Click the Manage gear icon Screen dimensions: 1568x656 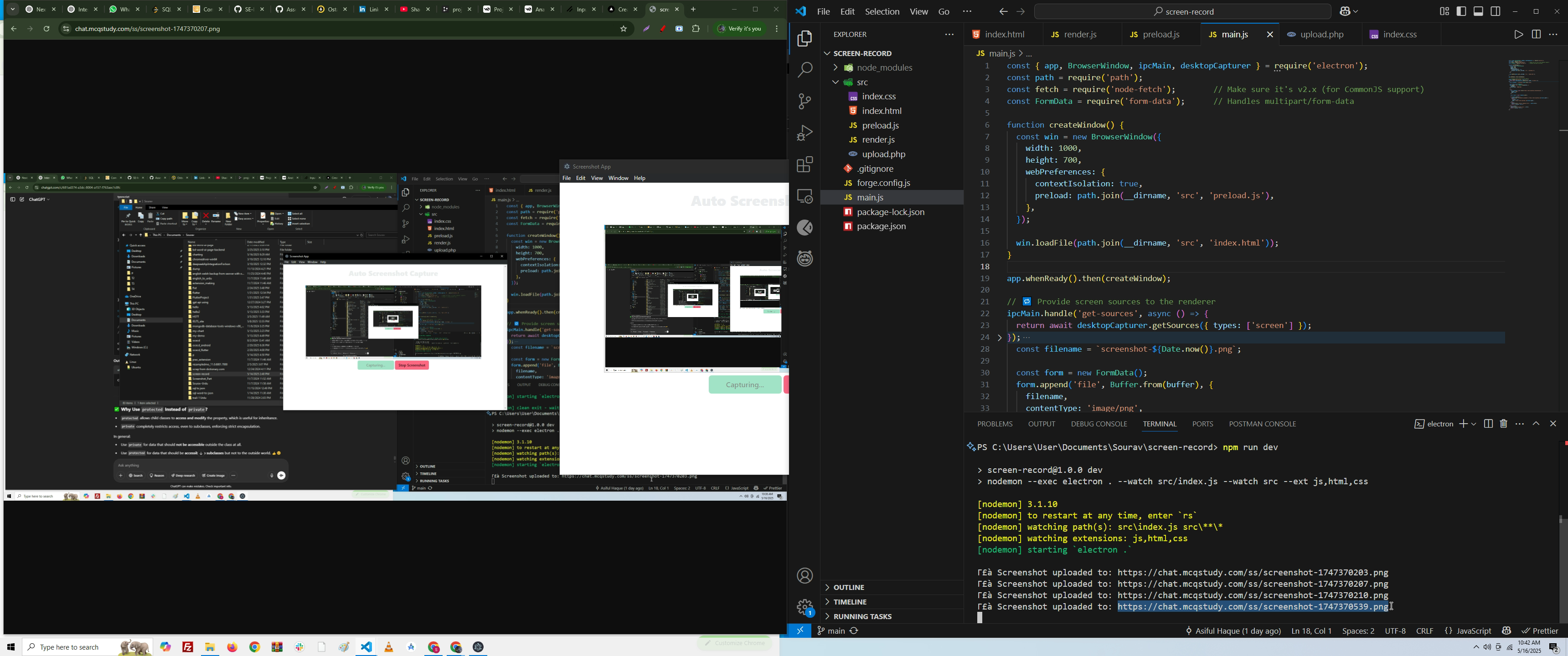[805, 606]
